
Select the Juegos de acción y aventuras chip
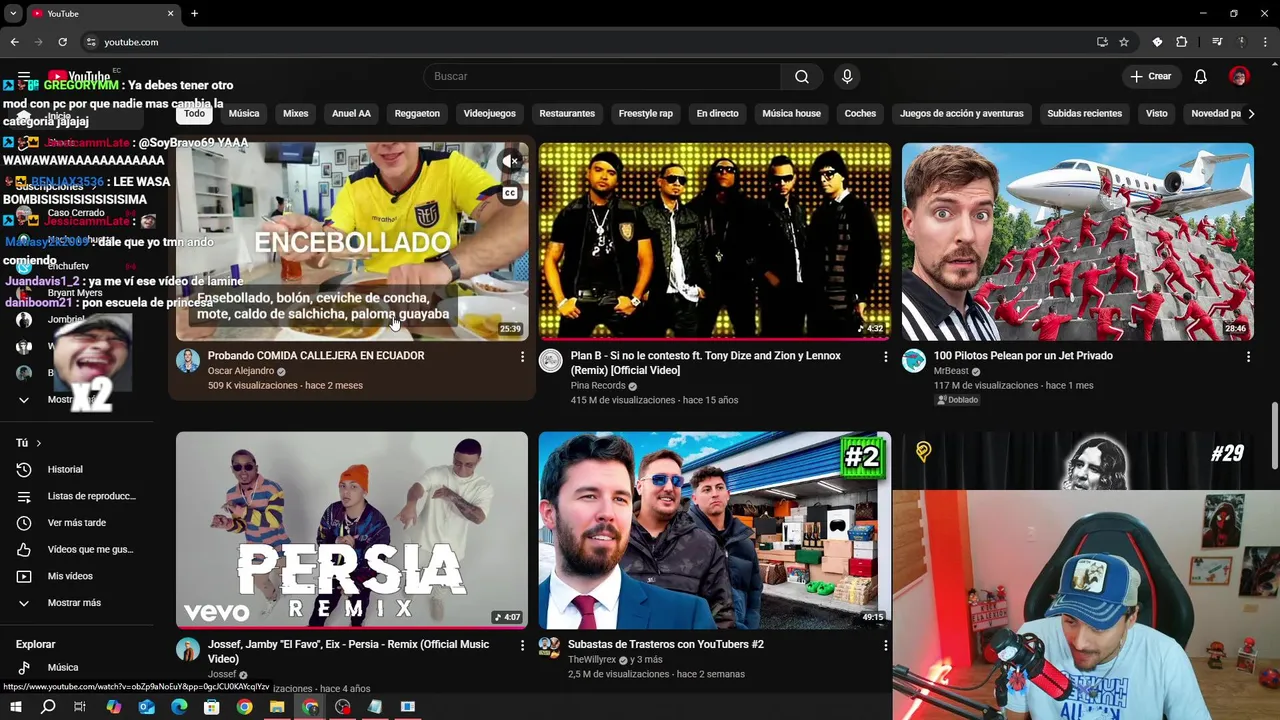tap(962, 114)
